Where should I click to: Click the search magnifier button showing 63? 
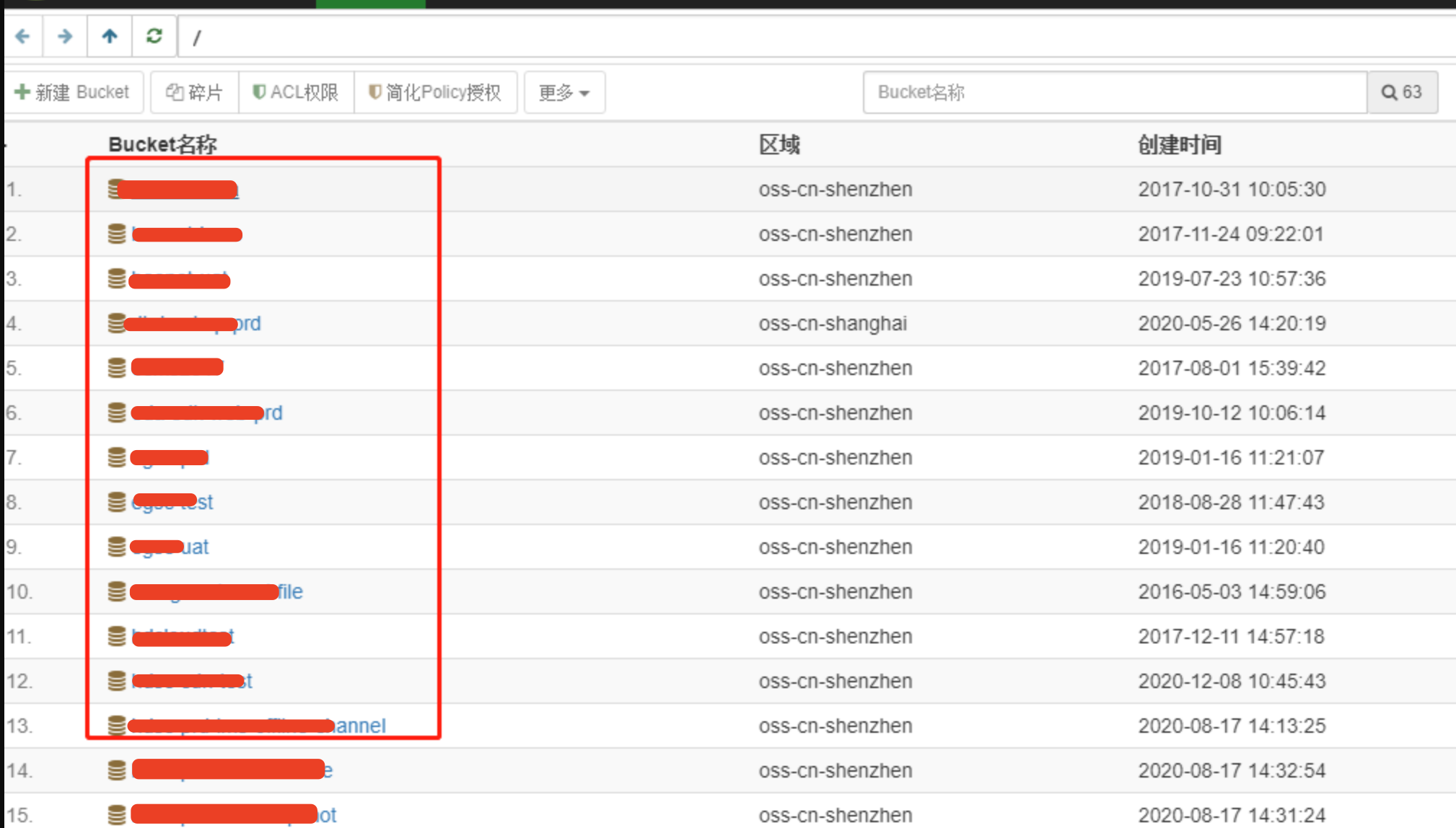pos(1402,92)
